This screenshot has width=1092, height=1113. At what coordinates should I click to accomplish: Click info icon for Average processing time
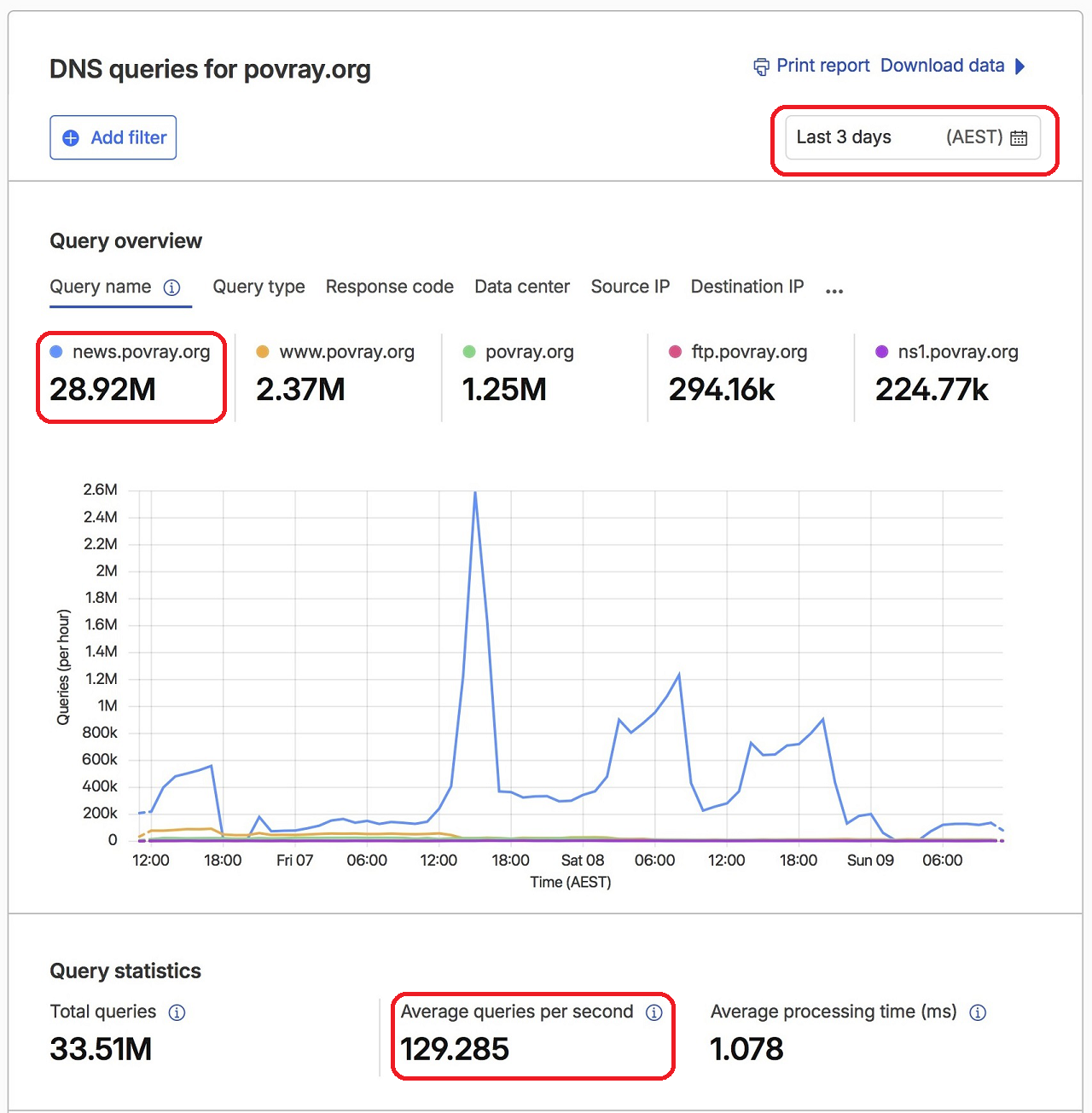[x=978, y=1012]
